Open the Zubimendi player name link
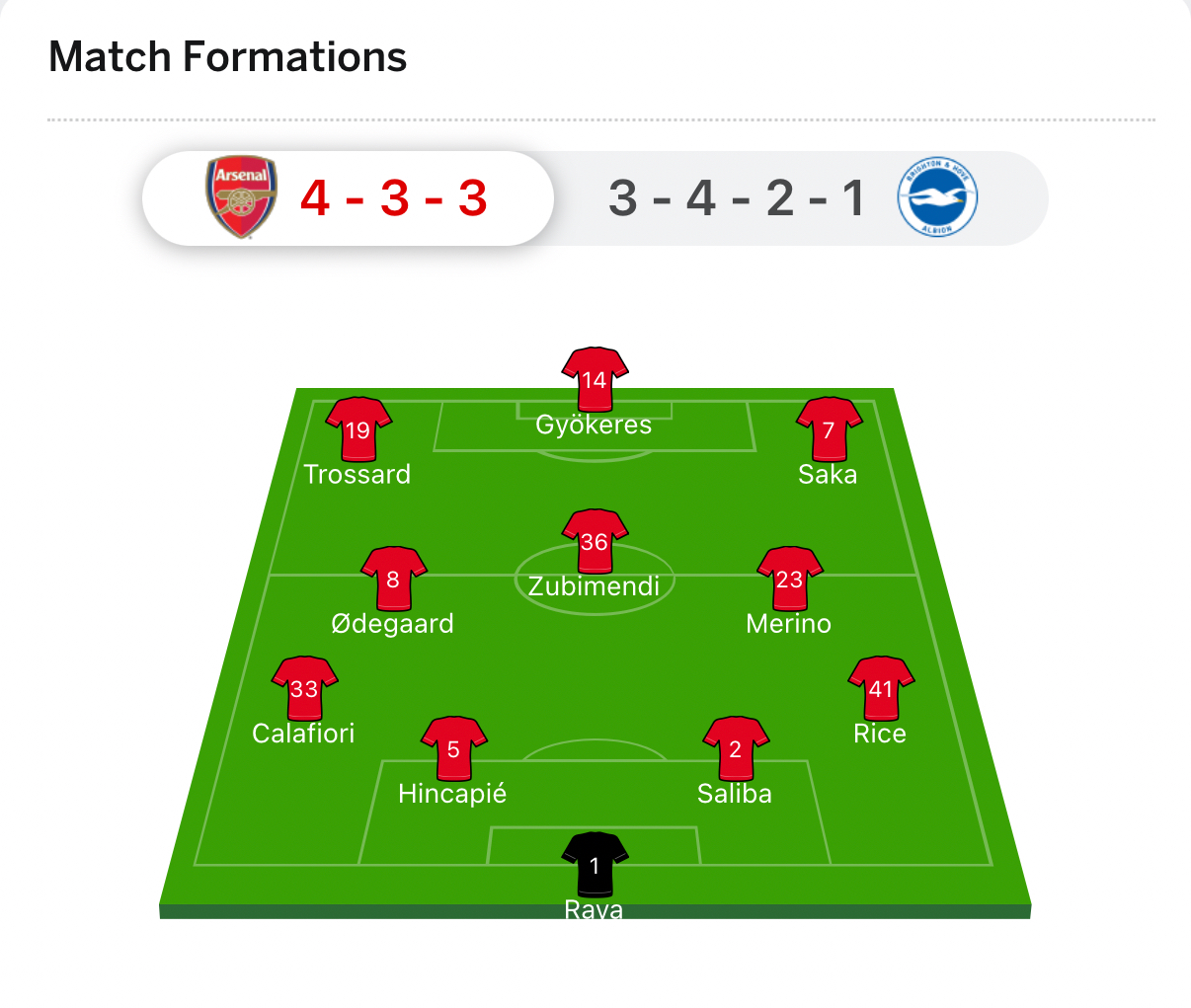 coord(594,586)
